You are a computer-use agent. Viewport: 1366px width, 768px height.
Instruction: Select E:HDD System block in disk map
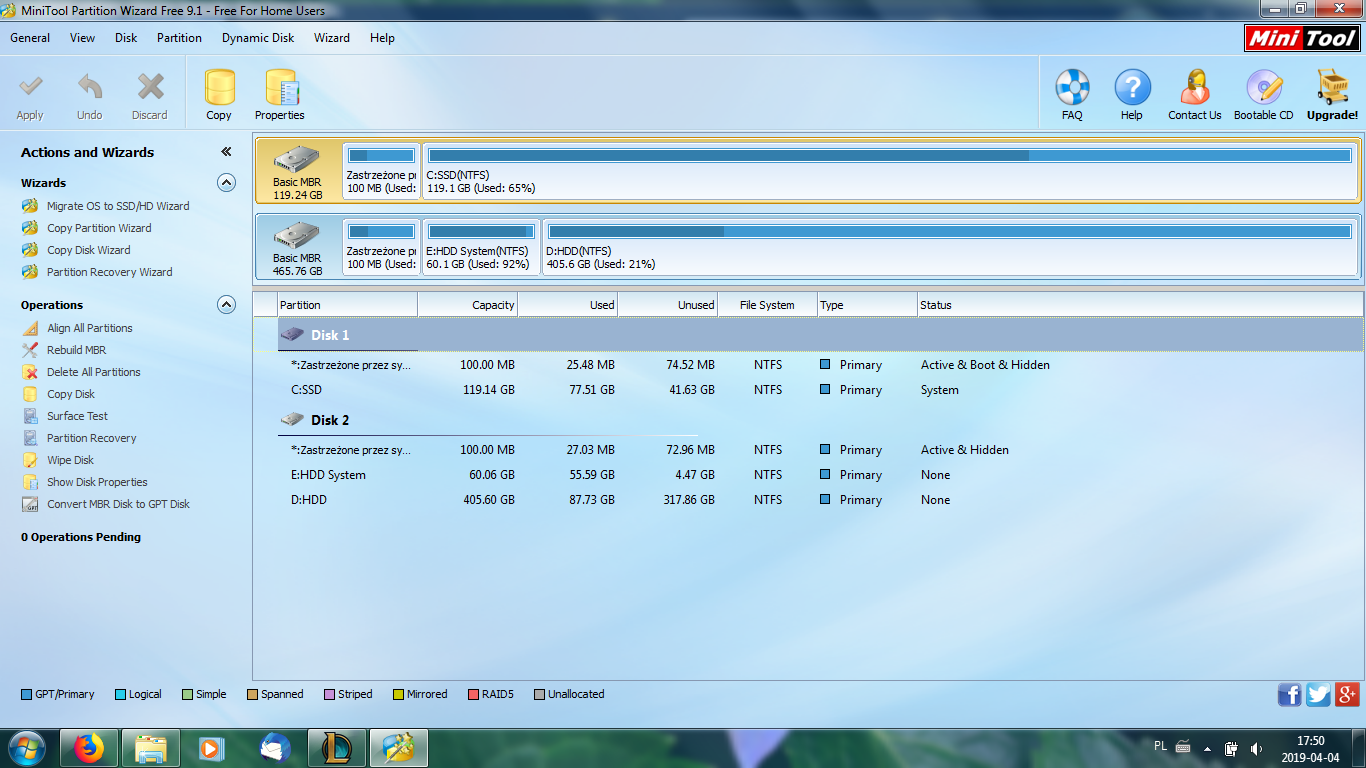(481, 246)
